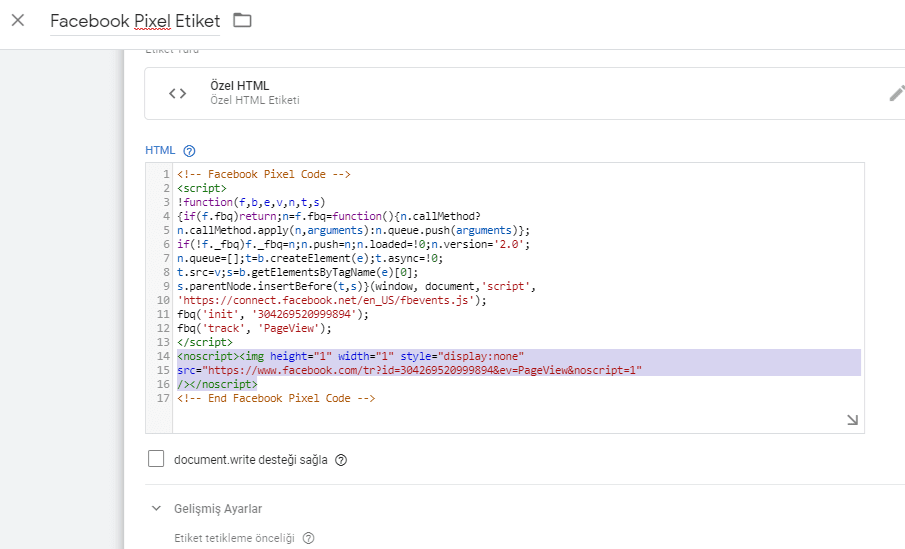Screen dimensions: 905x549
Task: Click the folder icon beside the tag name
Action: 242,20
